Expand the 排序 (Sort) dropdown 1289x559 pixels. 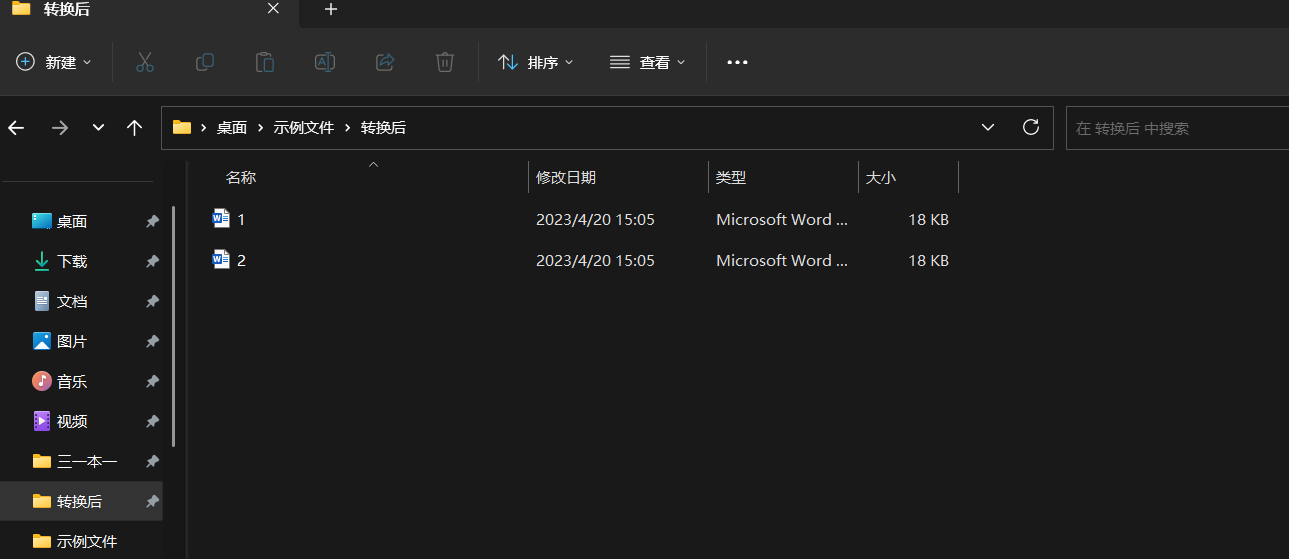(x=536, y=62)
